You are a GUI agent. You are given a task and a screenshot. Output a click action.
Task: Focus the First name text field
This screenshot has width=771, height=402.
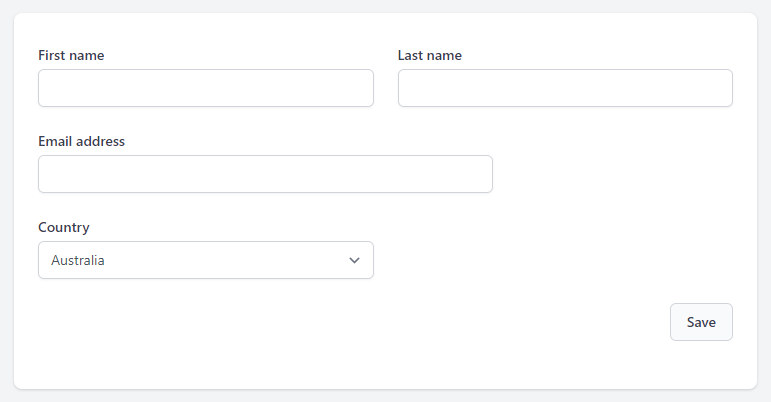click(x=206, y=88)
